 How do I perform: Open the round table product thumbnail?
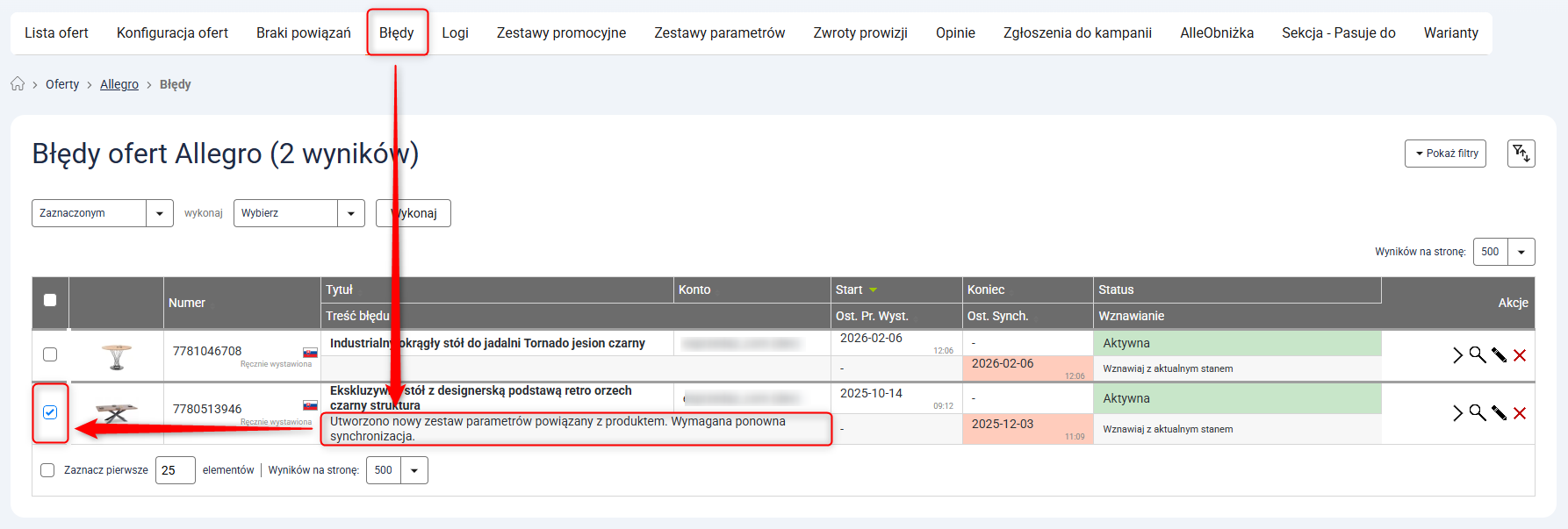pos(116,356)
